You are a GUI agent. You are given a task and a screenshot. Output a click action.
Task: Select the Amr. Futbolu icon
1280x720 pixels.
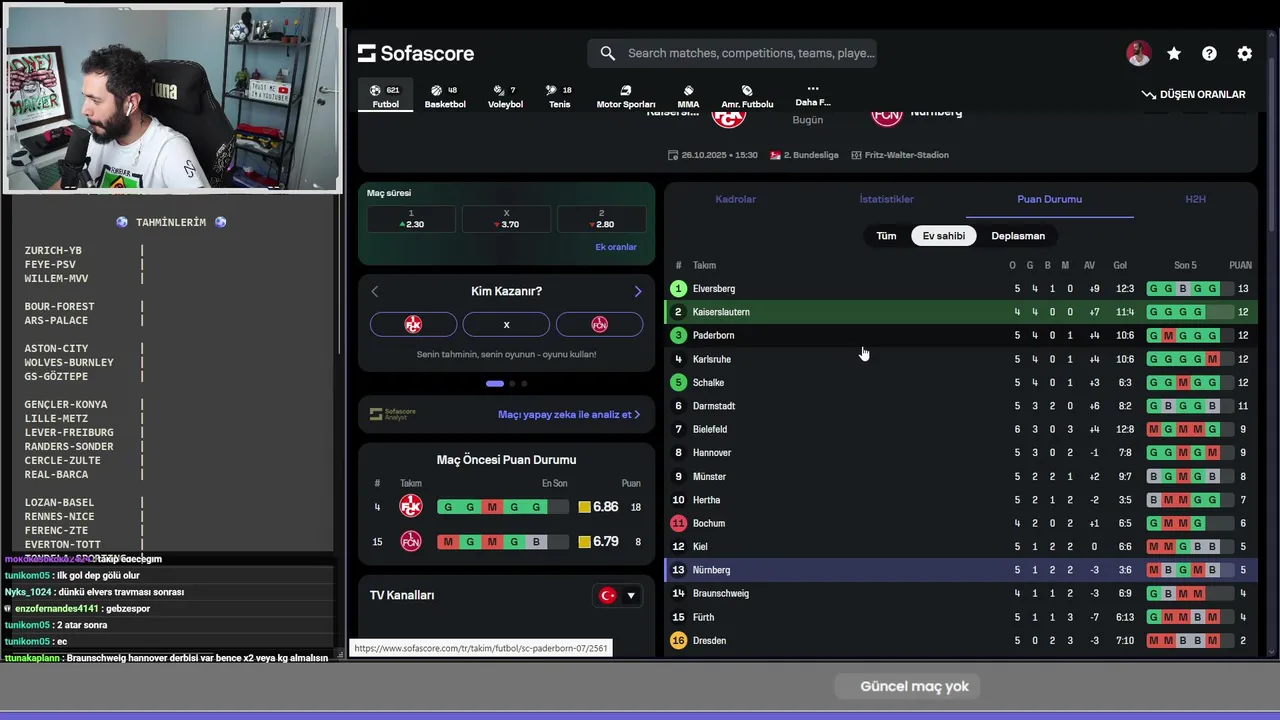(x=747, y=90)
